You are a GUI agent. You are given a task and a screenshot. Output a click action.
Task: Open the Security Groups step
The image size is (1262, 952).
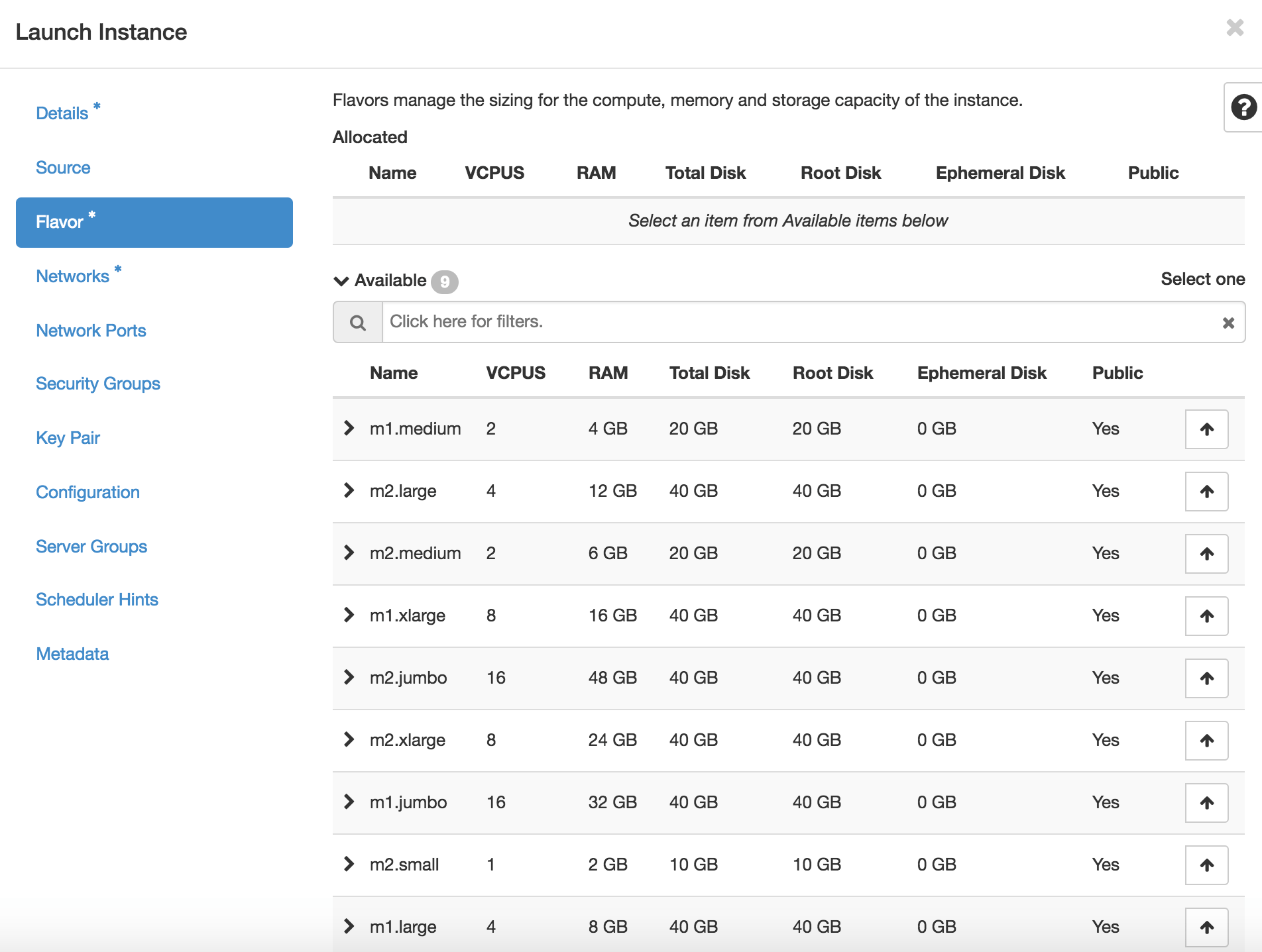(97, 384)
